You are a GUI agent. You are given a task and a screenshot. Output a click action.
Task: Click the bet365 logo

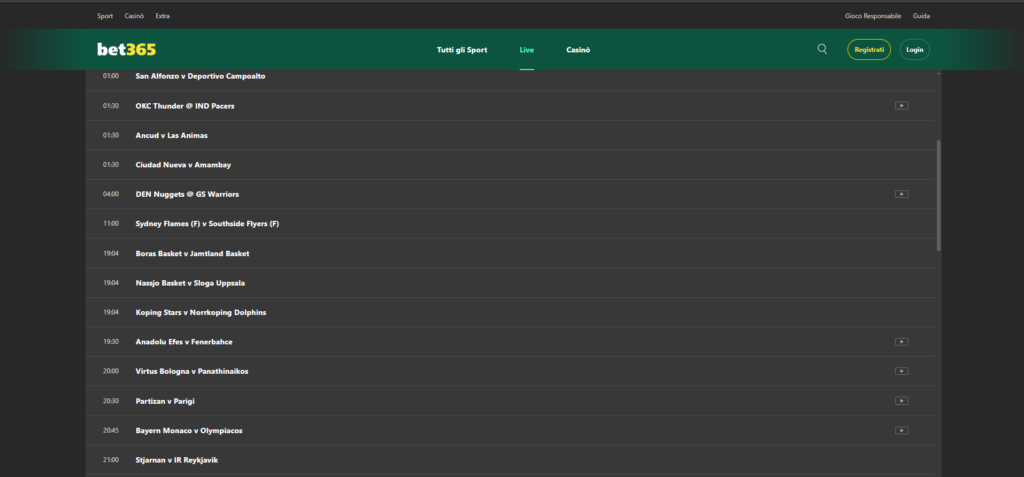(126, 49)
